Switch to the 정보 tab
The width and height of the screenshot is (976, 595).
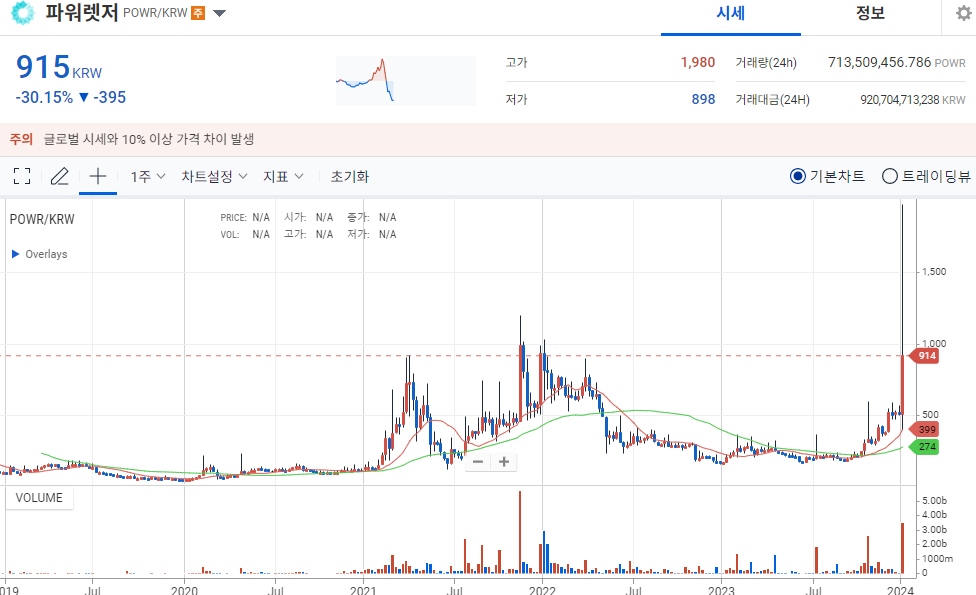pos(870,12)
